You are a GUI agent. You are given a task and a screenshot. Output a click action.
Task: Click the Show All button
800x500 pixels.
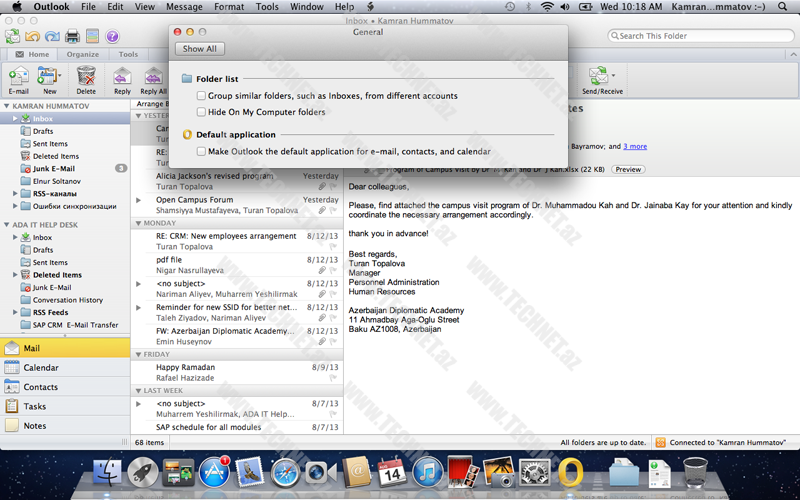(x=199, y=49)
